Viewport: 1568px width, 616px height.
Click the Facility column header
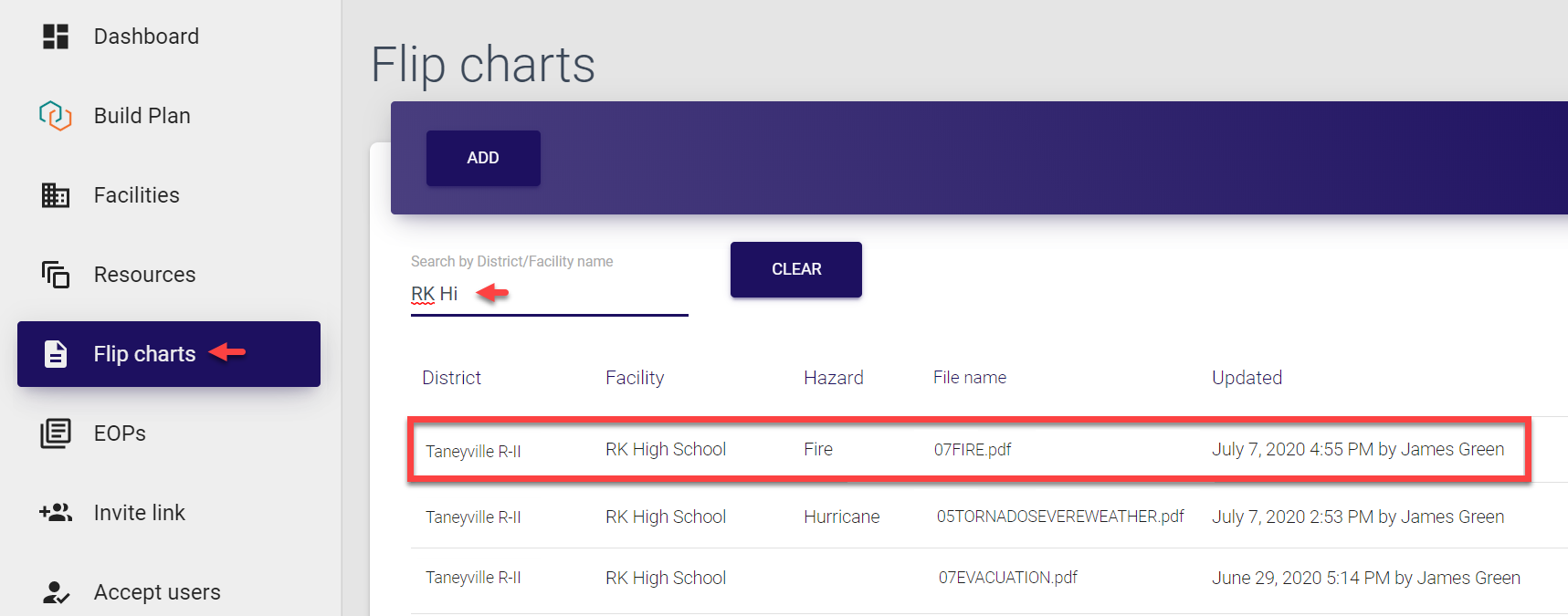point(635,378)
